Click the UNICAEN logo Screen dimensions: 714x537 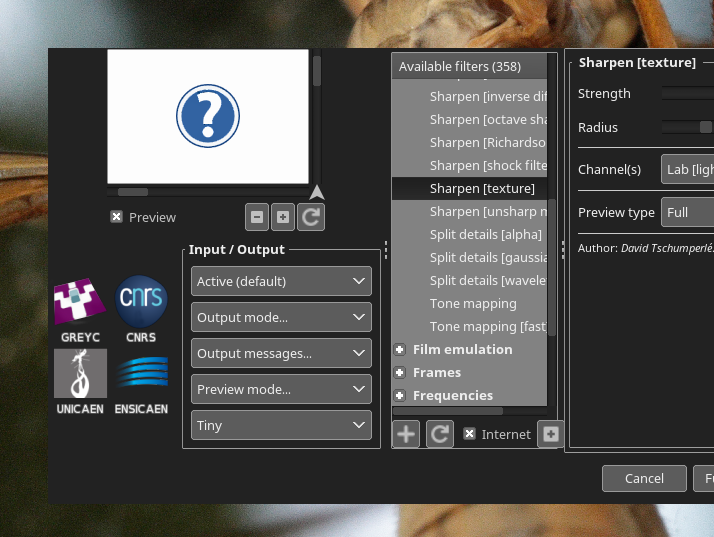tap(80, 382)
